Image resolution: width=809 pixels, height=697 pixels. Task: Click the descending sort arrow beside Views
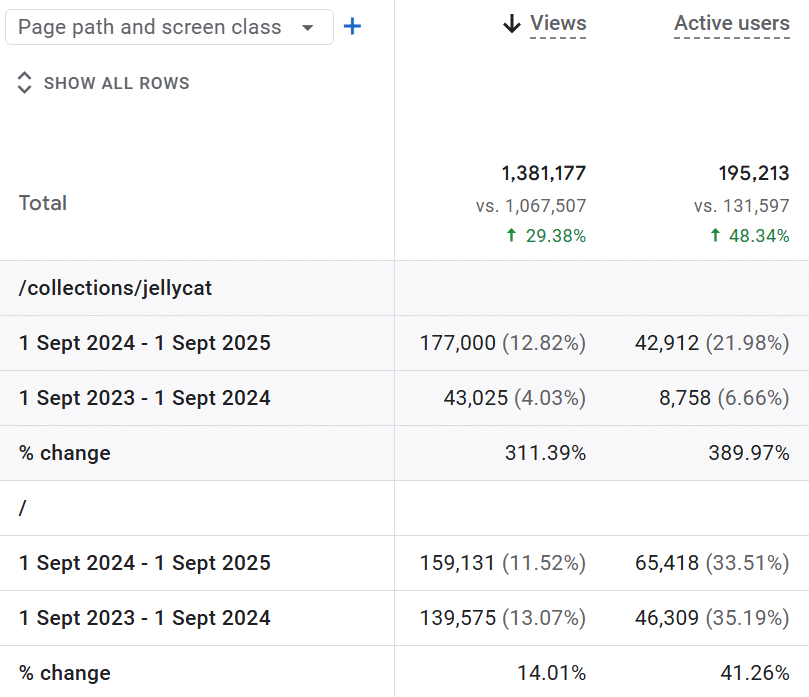pos(512,24)
